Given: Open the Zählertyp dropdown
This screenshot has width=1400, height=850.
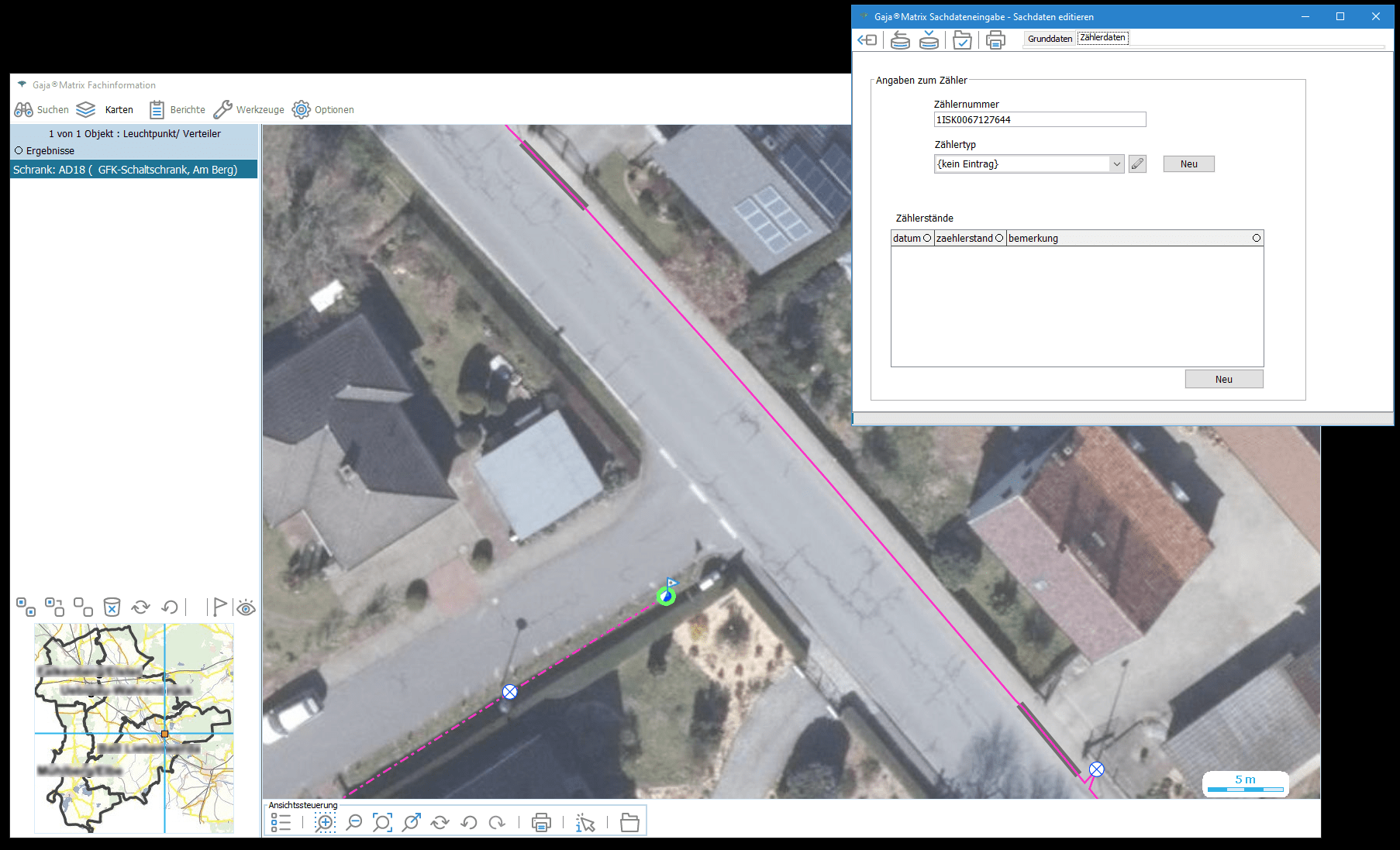Looking at the screenshot, I should (1116, 164).
